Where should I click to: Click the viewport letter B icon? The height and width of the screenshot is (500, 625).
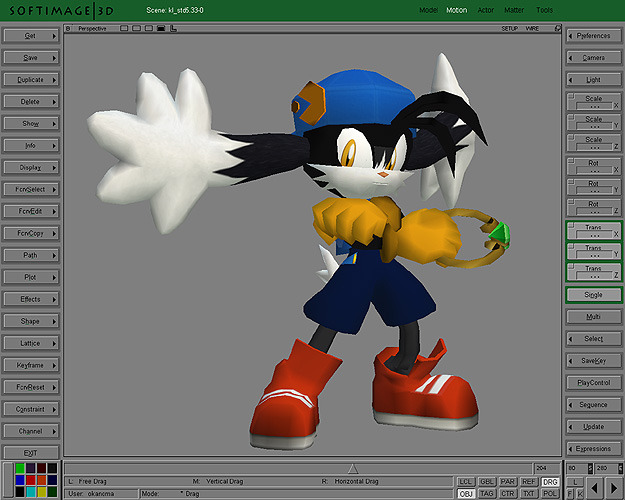click(x=68, y=29)
